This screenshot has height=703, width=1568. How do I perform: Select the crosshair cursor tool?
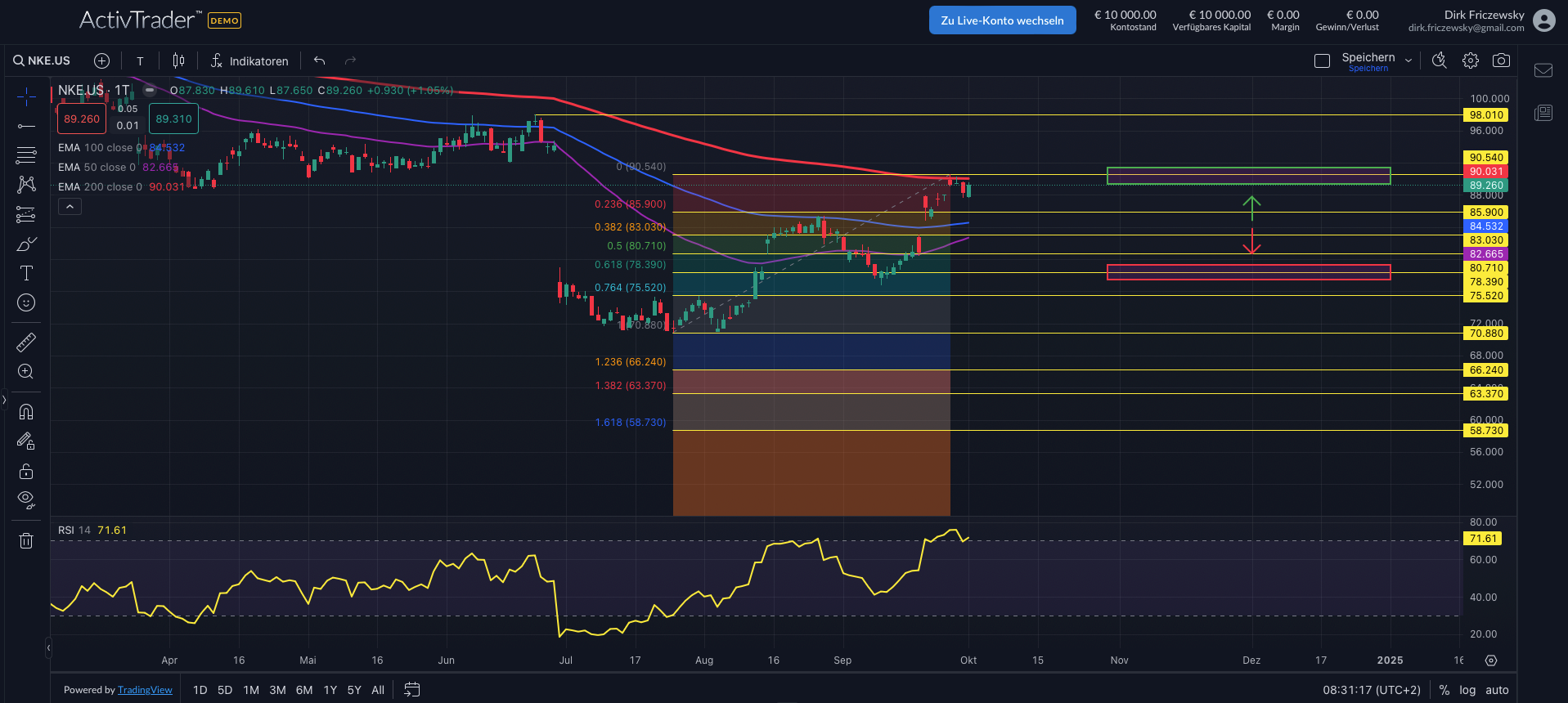26,97
